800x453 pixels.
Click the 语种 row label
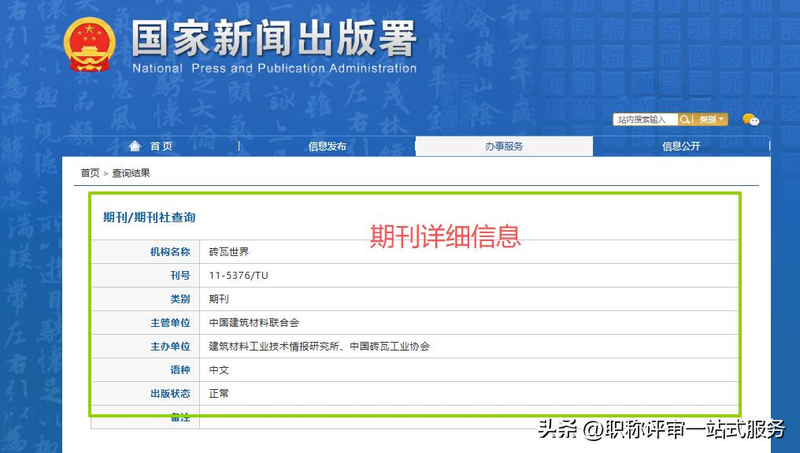click(x=180, y=370)
